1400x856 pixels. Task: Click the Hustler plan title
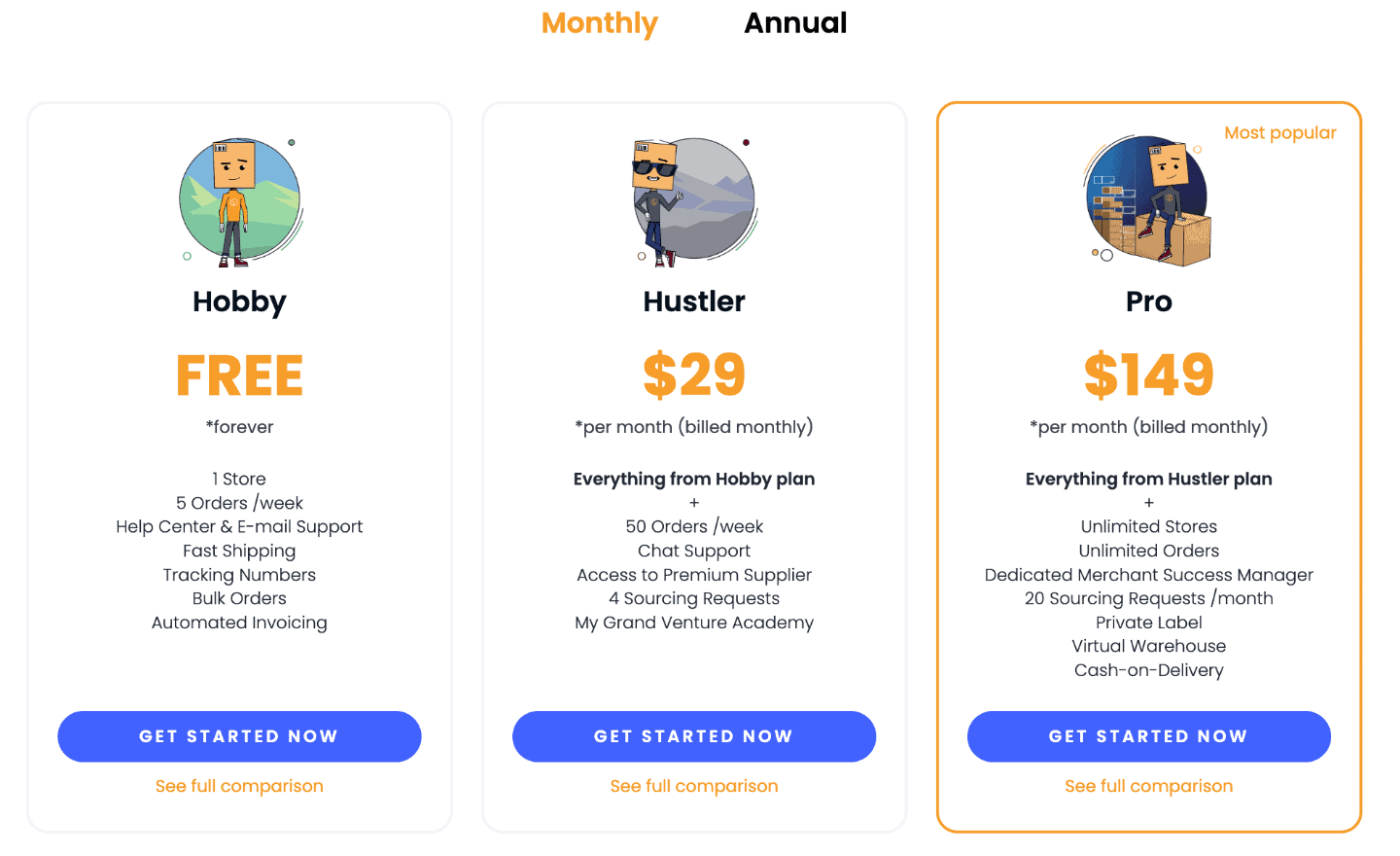pyautogui.click(x=693, y=302)
